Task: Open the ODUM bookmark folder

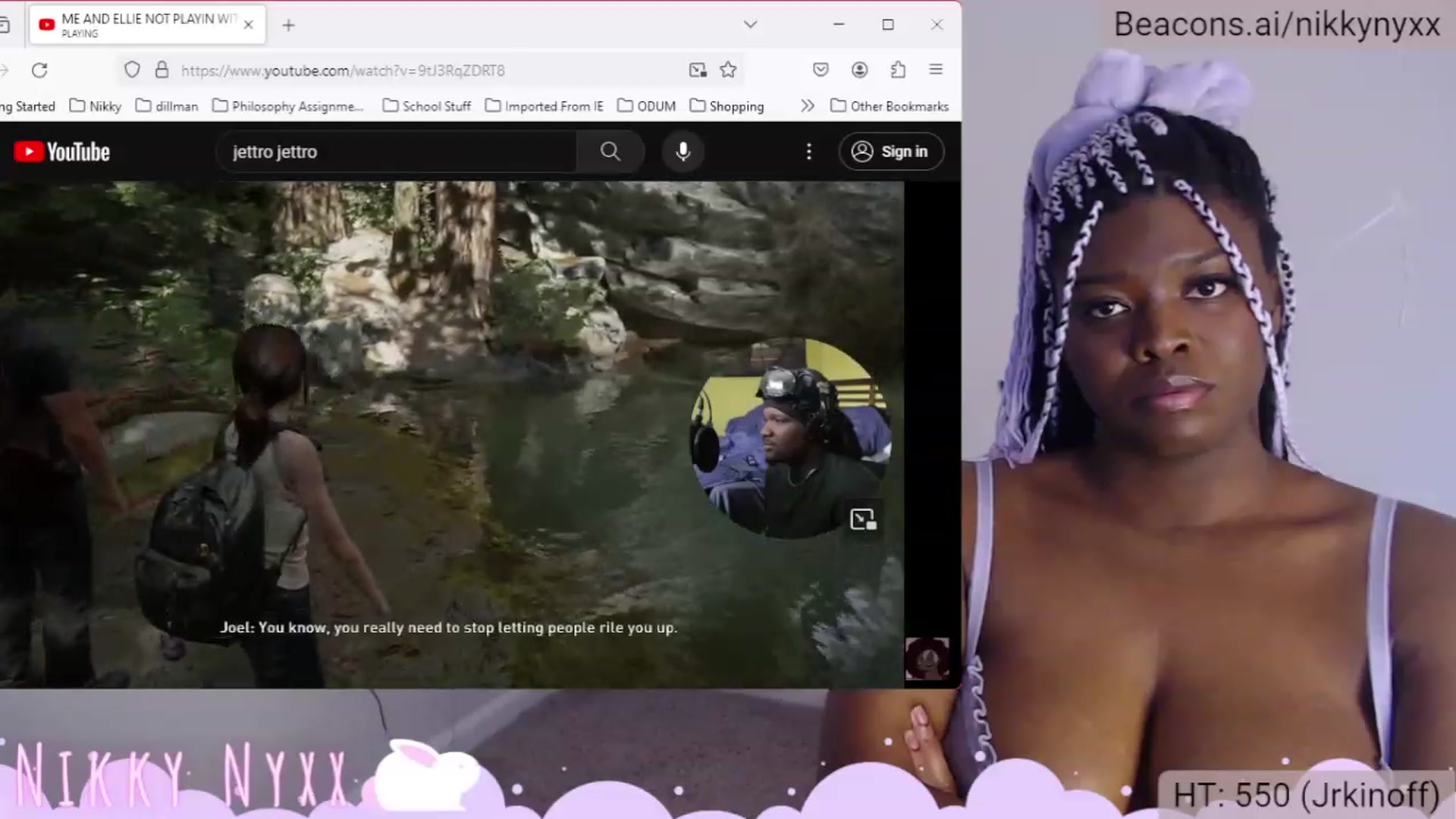Action: (x=646, y=106)
